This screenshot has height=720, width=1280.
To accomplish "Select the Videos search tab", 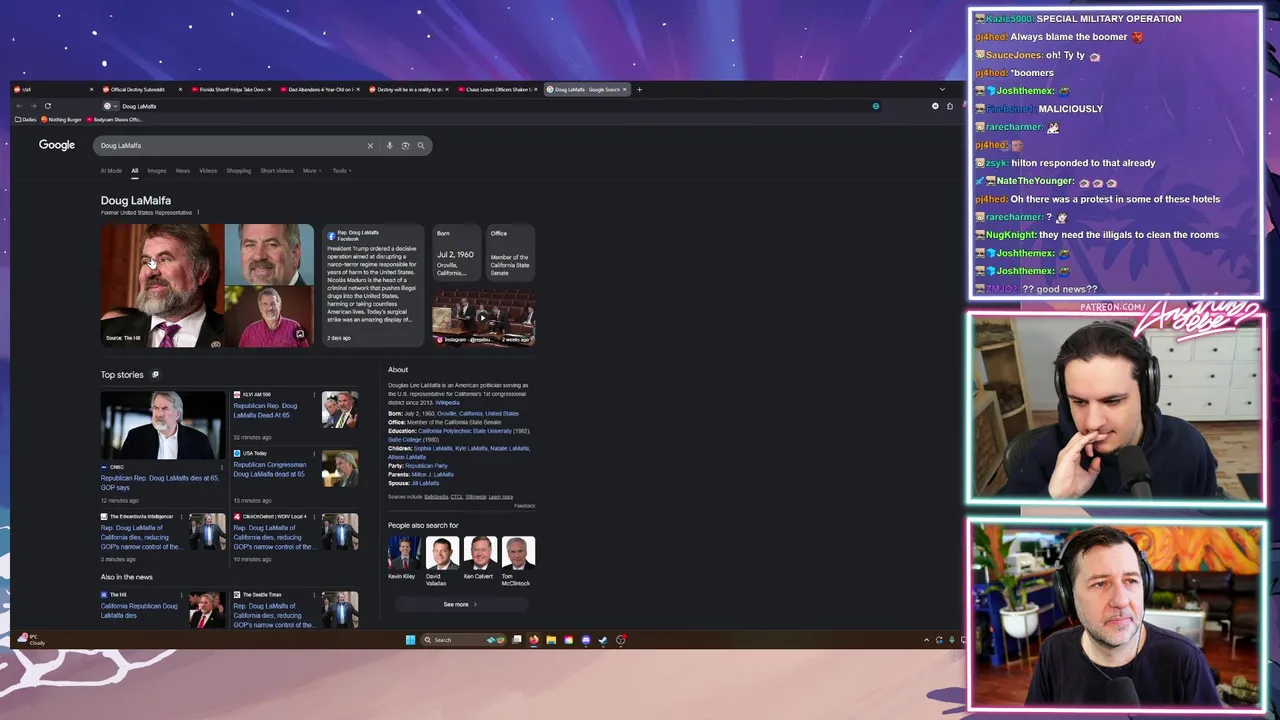I will tap(208, 171).
